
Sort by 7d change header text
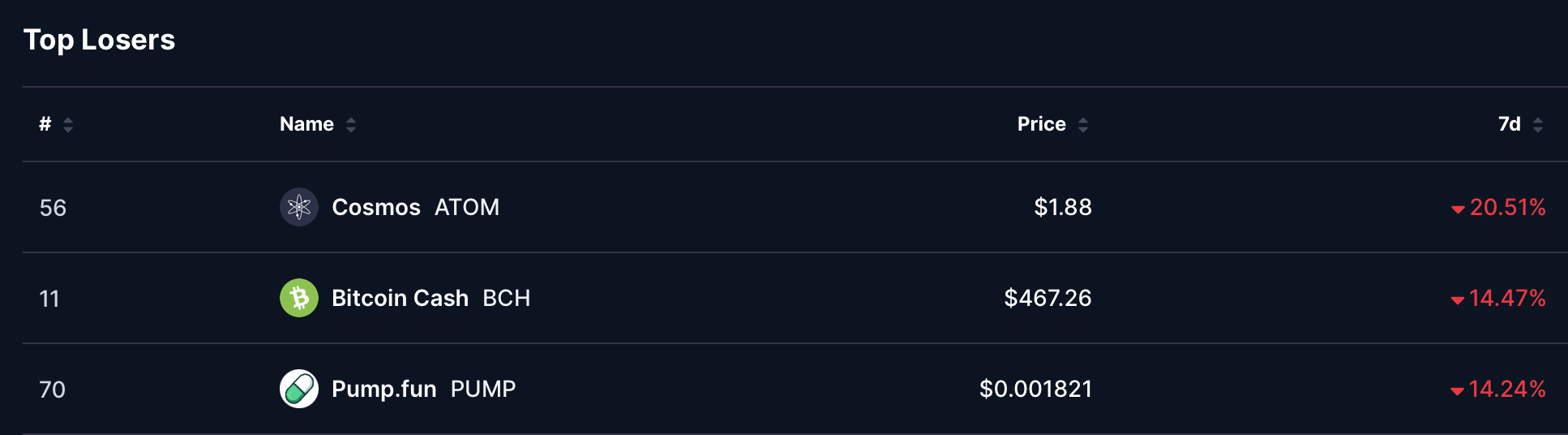click(1509, 124)
